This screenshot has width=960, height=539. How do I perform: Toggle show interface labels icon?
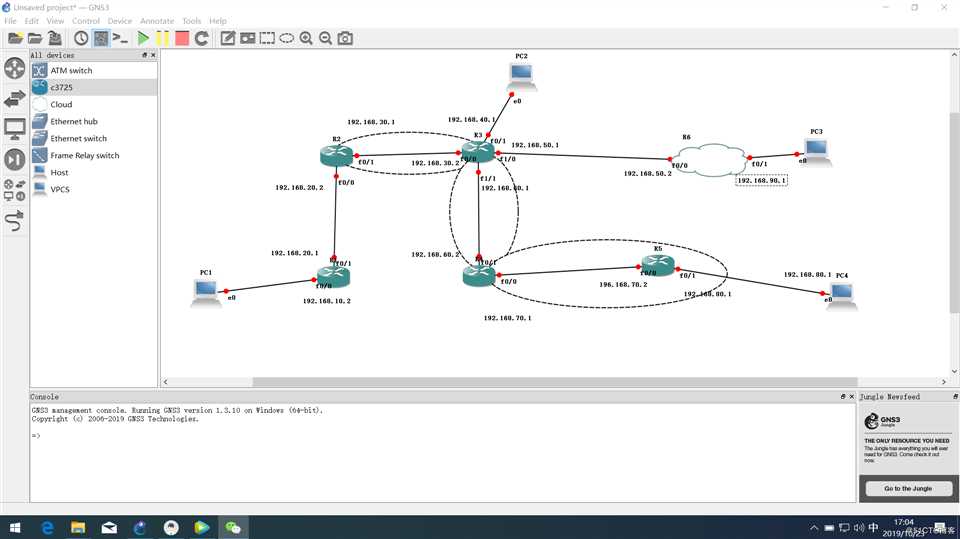point(101,38)
